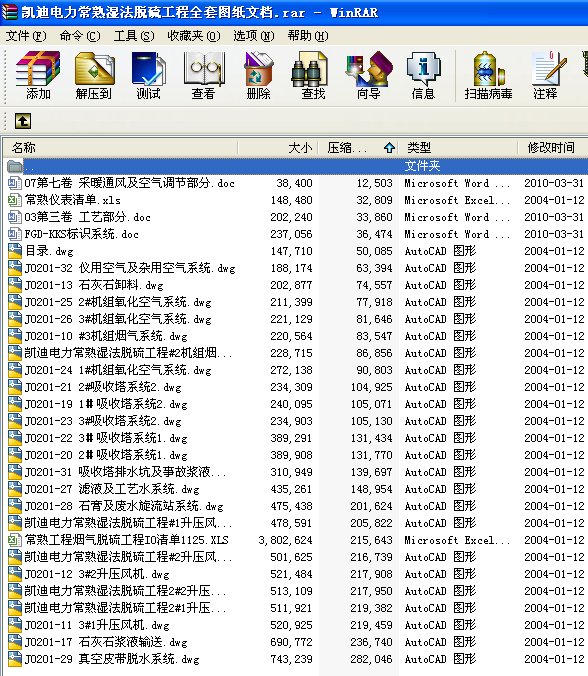588x676 pixels.
Task: Click AutoCAD icon of J0201-17 石灰石浆液输送
Action: tap(15, 642)
